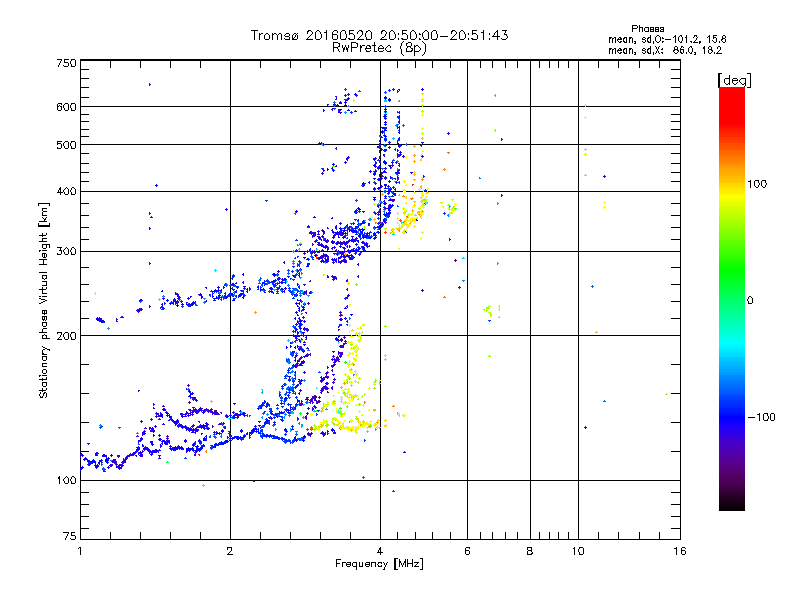The height and width of the screenshot is (600, 800).
Task: Click the x-axis tick label '6'
Action: click(x=467, y=551)
